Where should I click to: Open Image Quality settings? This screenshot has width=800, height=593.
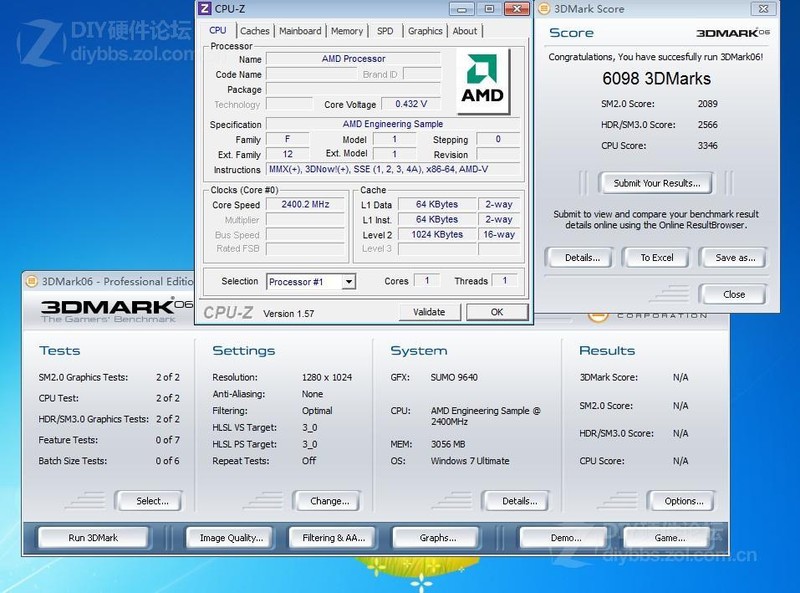[x=231, y=538]
